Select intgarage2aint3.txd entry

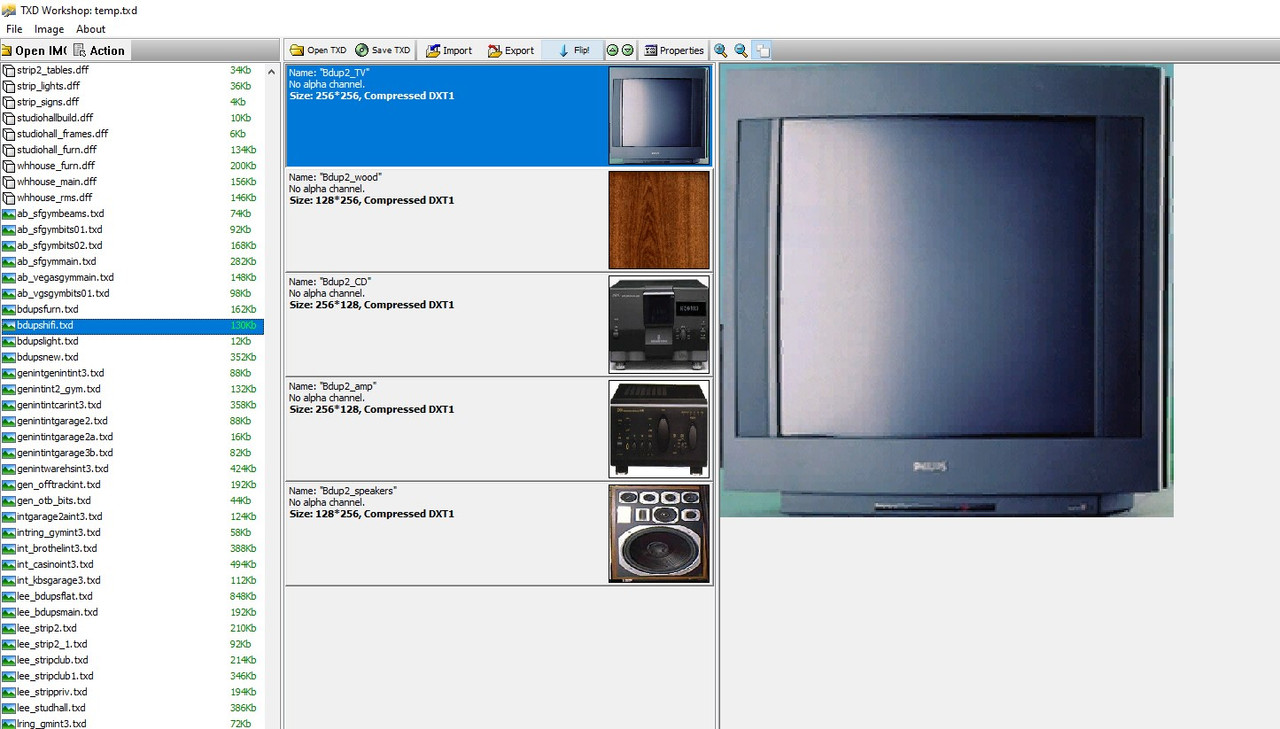click(x=132, y=517)
